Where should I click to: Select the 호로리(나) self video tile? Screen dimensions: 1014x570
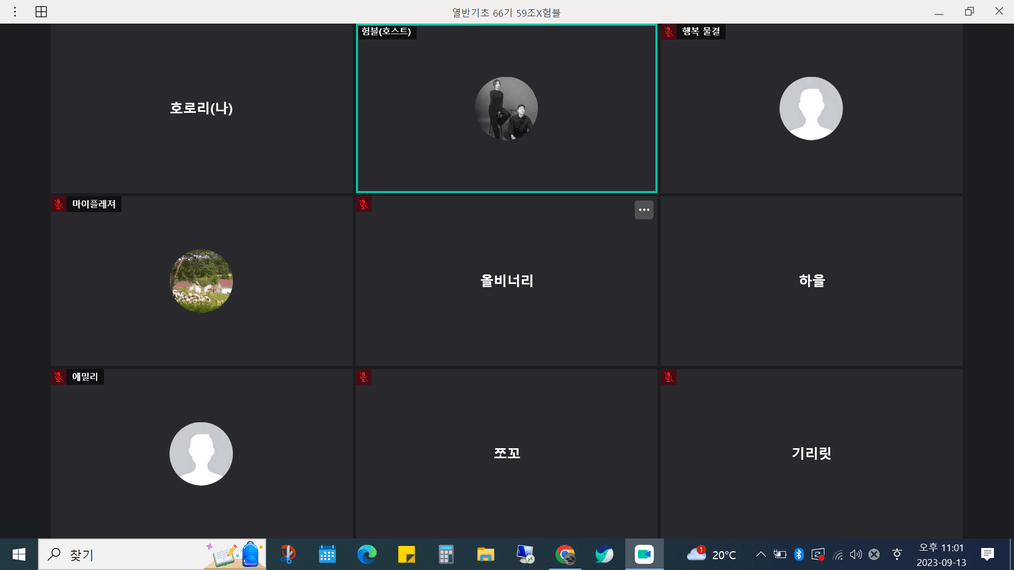201,108
